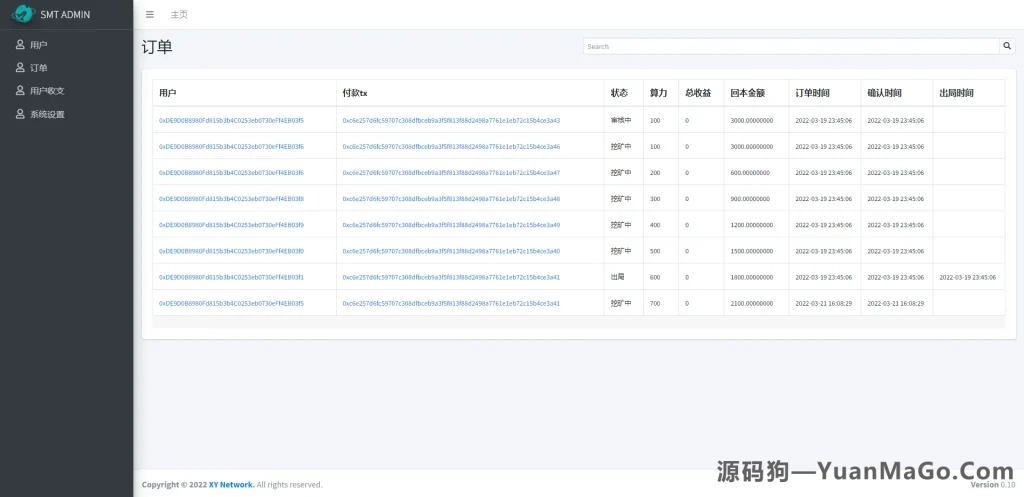Open user address in row with tx ending 3a47

(231, 172)
